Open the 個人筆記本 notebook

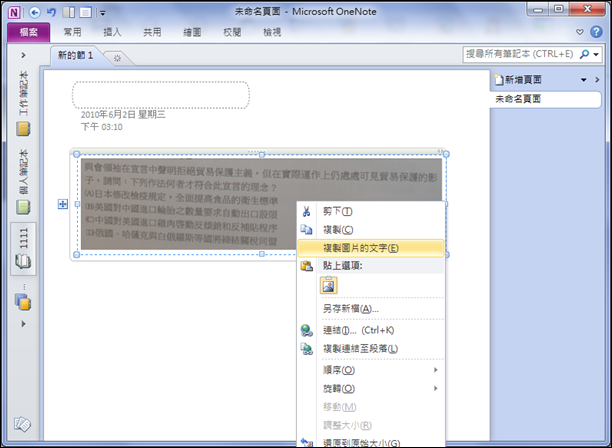[23, 182]
